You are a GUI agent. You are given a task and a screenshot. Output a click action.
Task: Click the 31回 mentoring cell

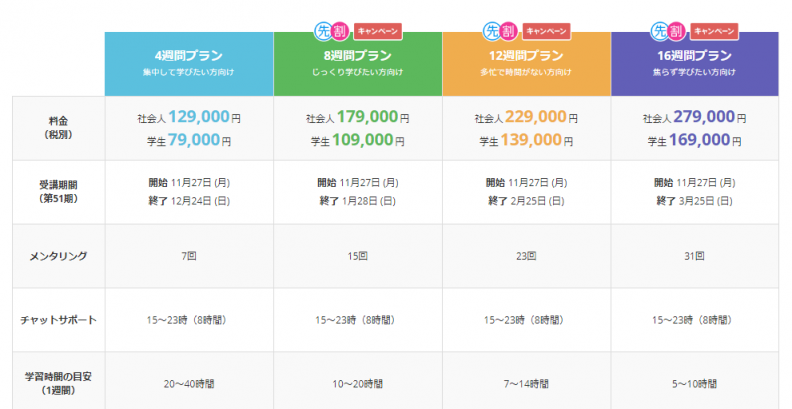[x=695, y=256]
